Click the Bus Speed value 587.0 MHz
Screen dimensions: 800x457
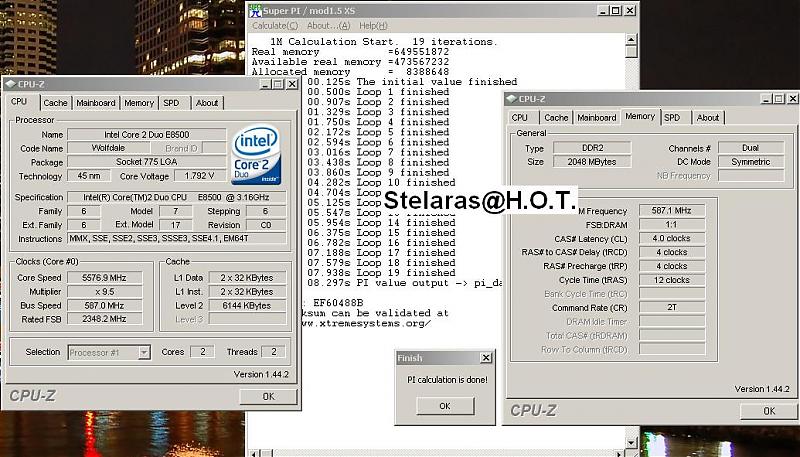[x=105, y=306]
